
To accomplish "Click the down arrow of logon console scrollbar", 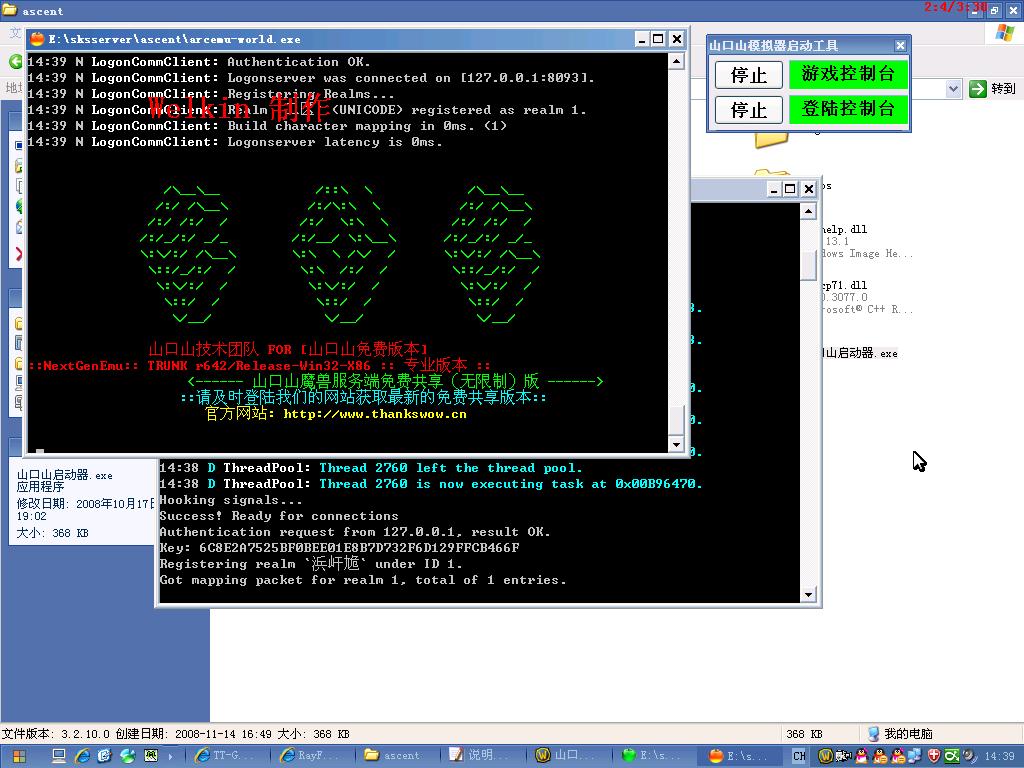I will coord(809,595).
